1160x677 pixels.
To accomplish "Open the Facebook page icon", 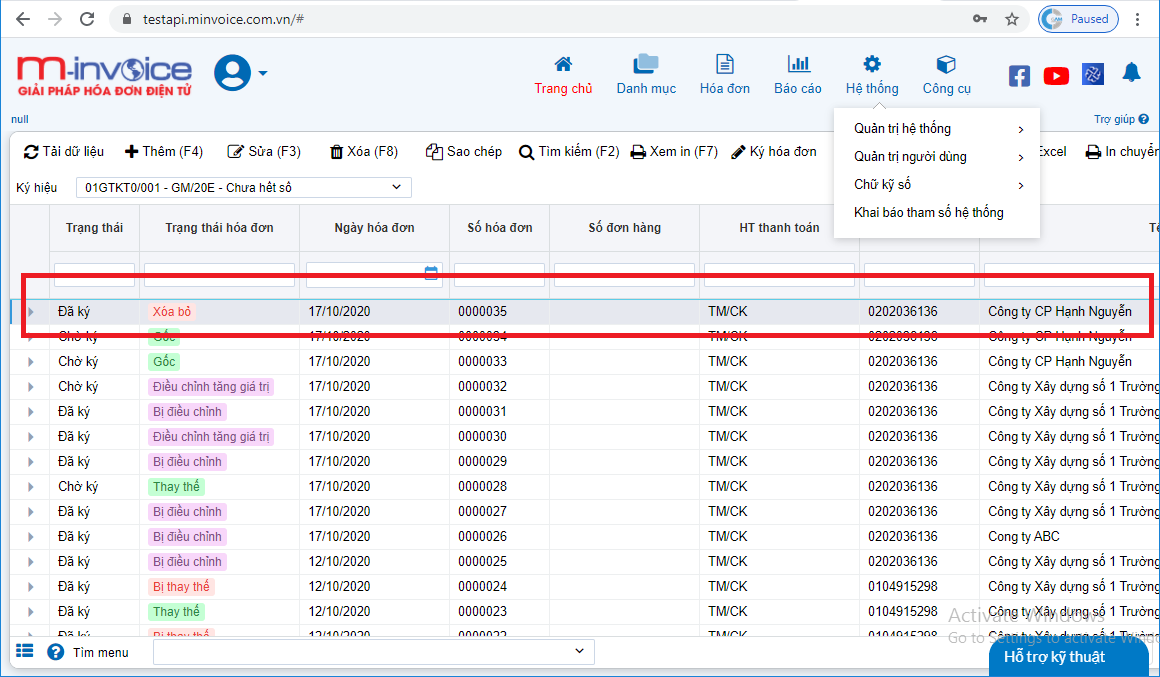I will pyautogui.click(x=1019, y=75).
